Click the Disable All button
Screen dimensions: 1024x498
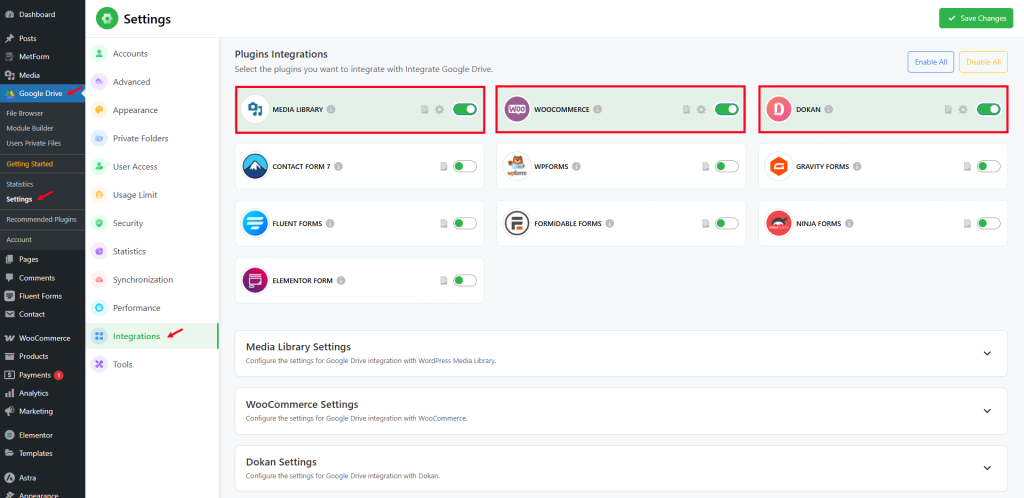point(983,62)
